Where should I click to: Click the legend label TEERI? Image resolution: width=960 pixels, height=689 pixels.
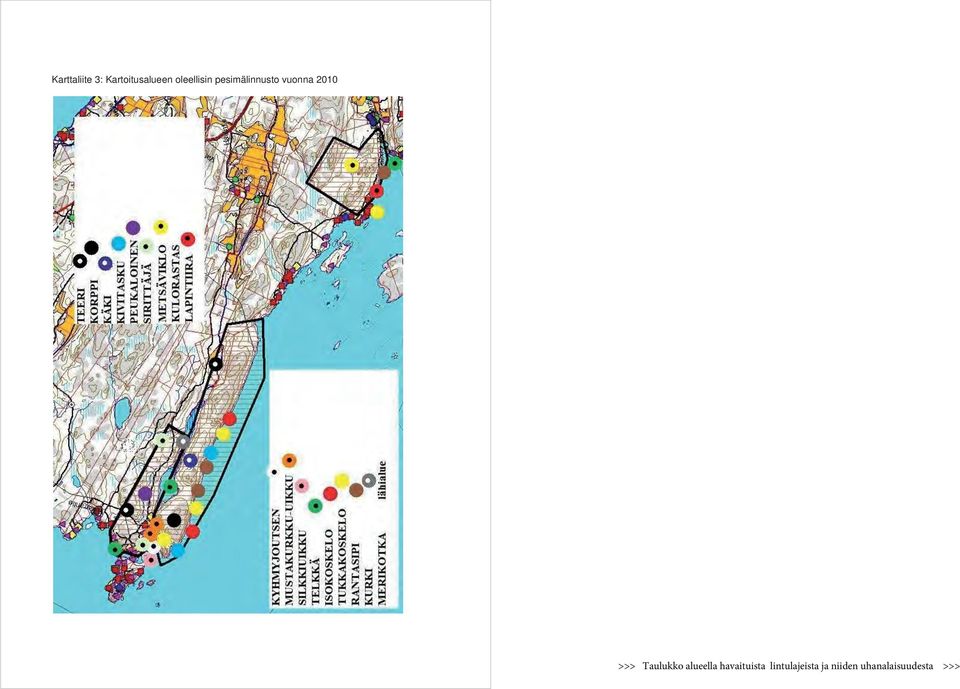coord(81,306)
